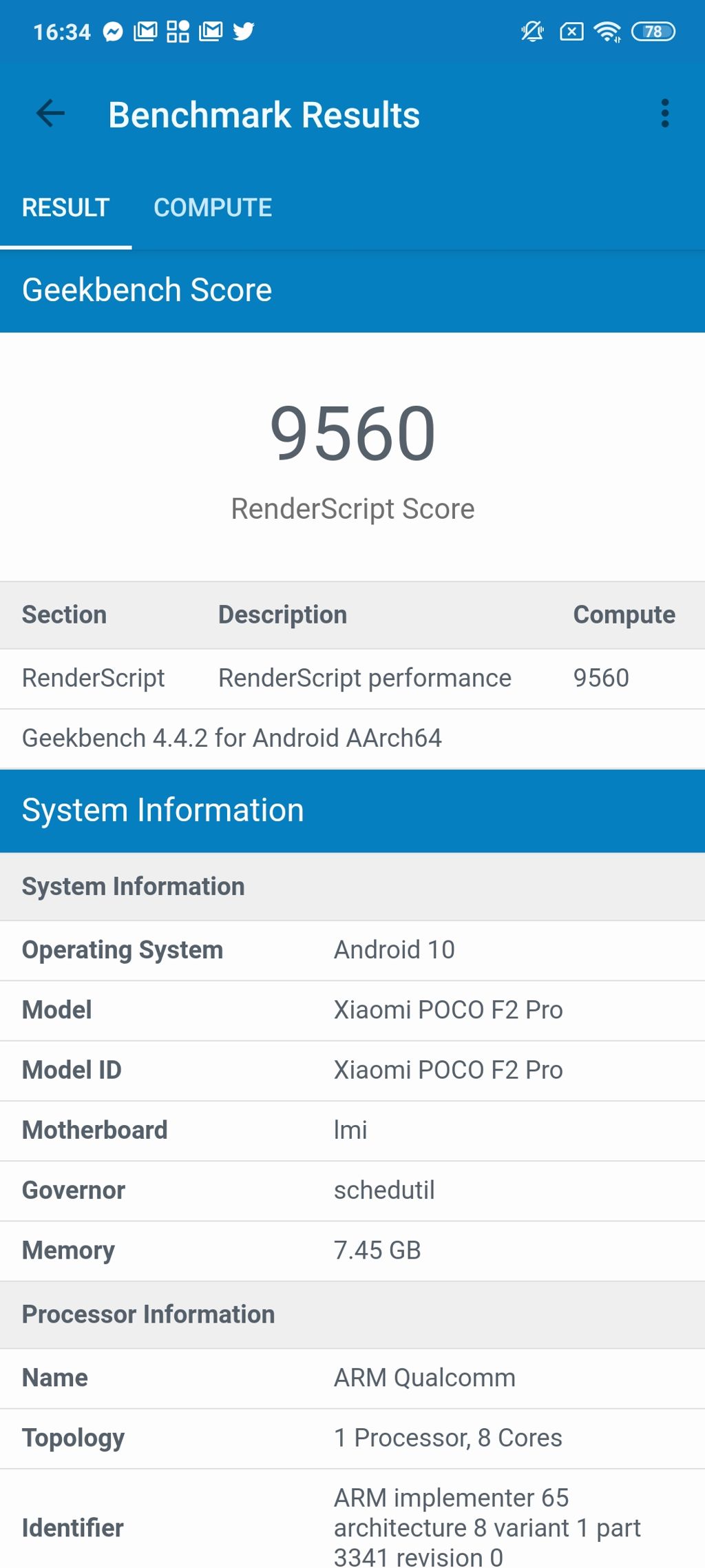Select the Topology 8 Cores row
705x1568 pixels.
(x=352, y=1438)
